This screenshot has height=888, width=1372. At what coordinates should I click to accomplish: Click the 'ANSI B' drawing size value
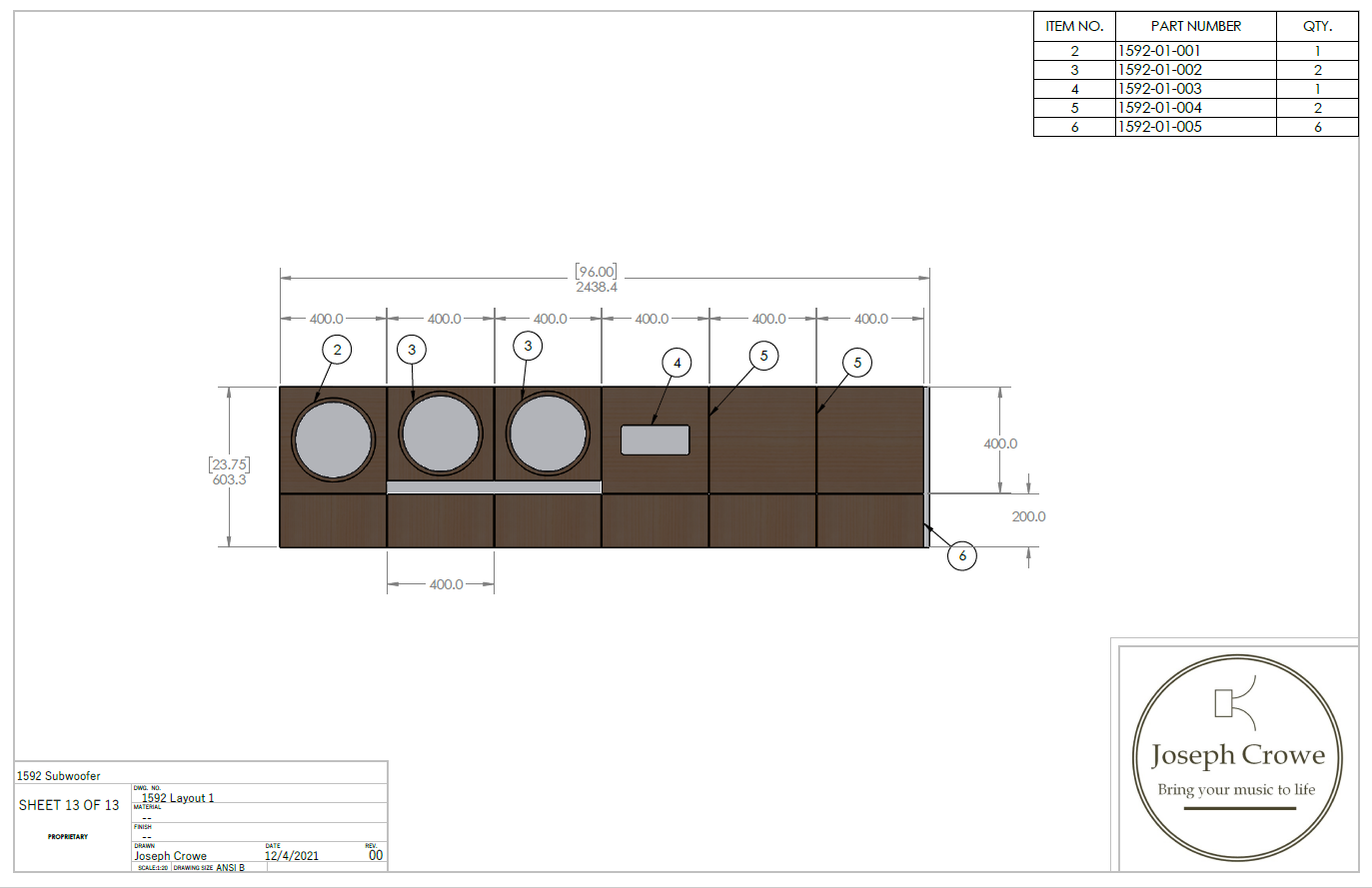[231, 868]
